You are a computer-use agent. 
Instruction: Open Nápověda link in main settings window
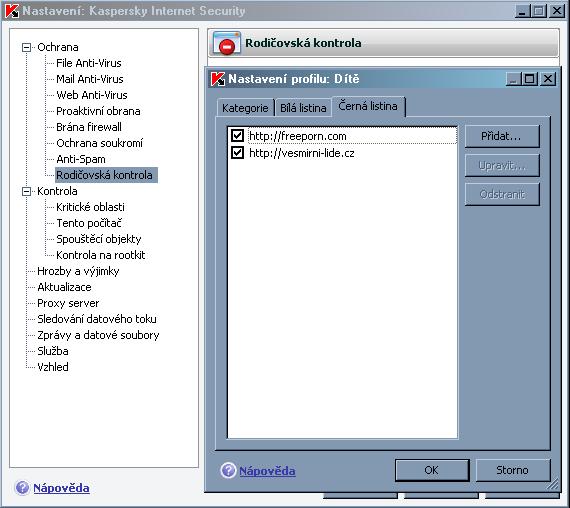tap(61, 488)
